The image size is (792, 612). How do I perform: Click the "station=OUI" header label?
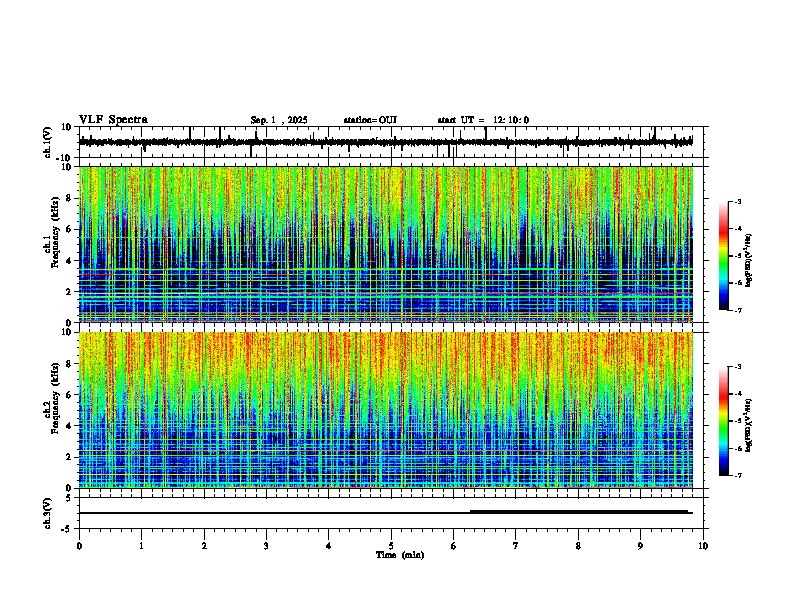point(370,120)
